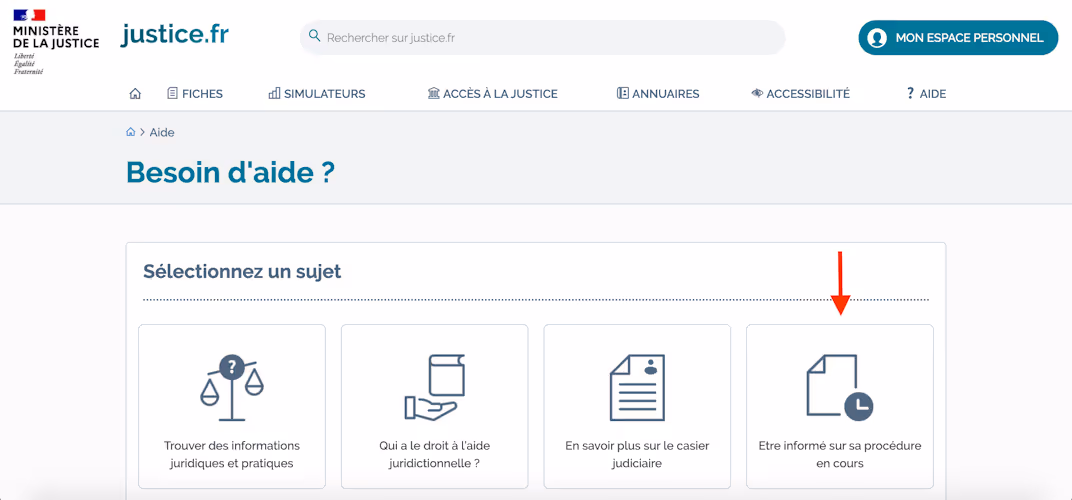Click the Annuaires directory icon
The height and width of the screenshot is (500, 1072).
pyautogui.click(x=622, y=94)
